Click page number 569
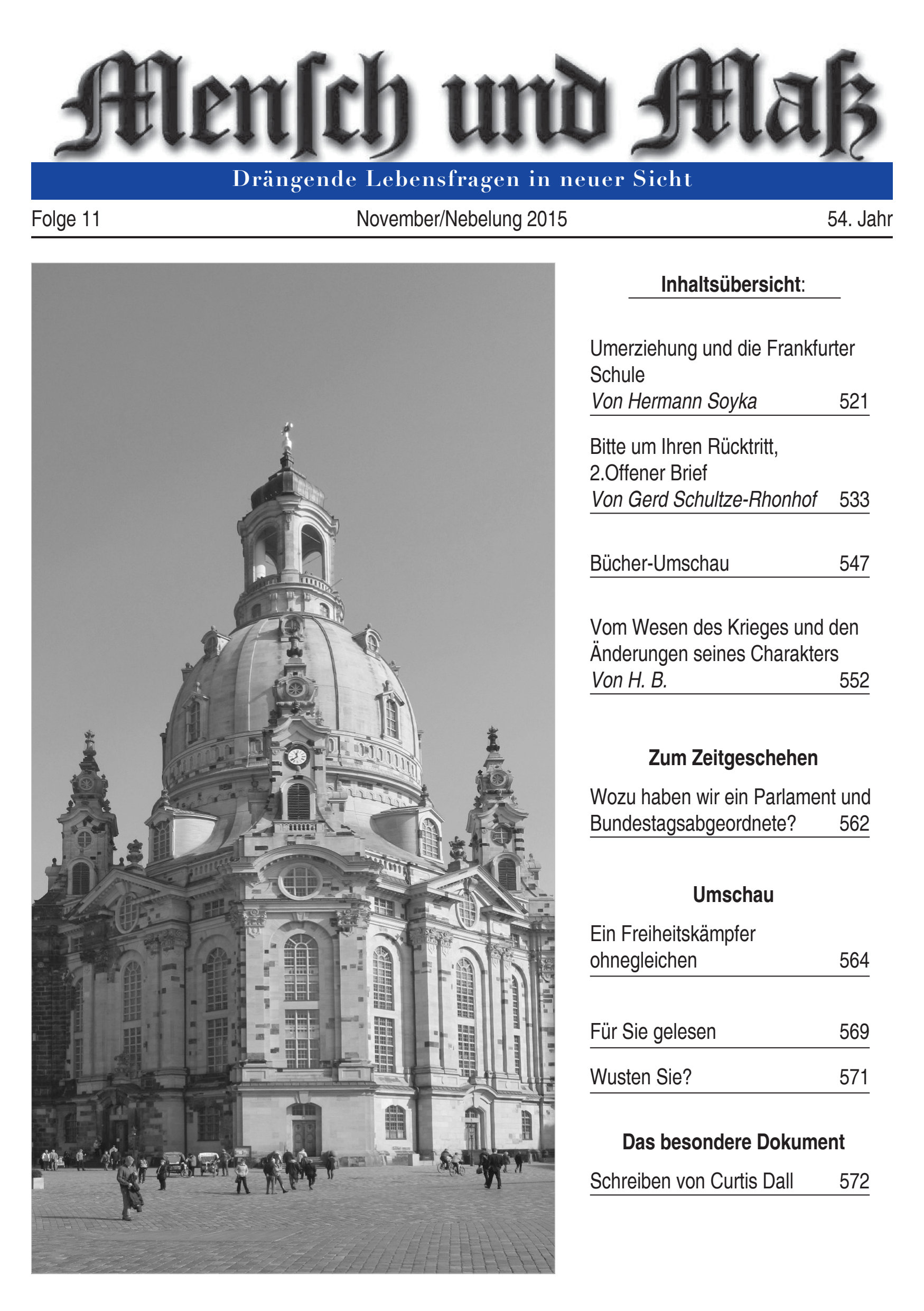This screenshot has height=1311, width=924. pos(854,1032)
